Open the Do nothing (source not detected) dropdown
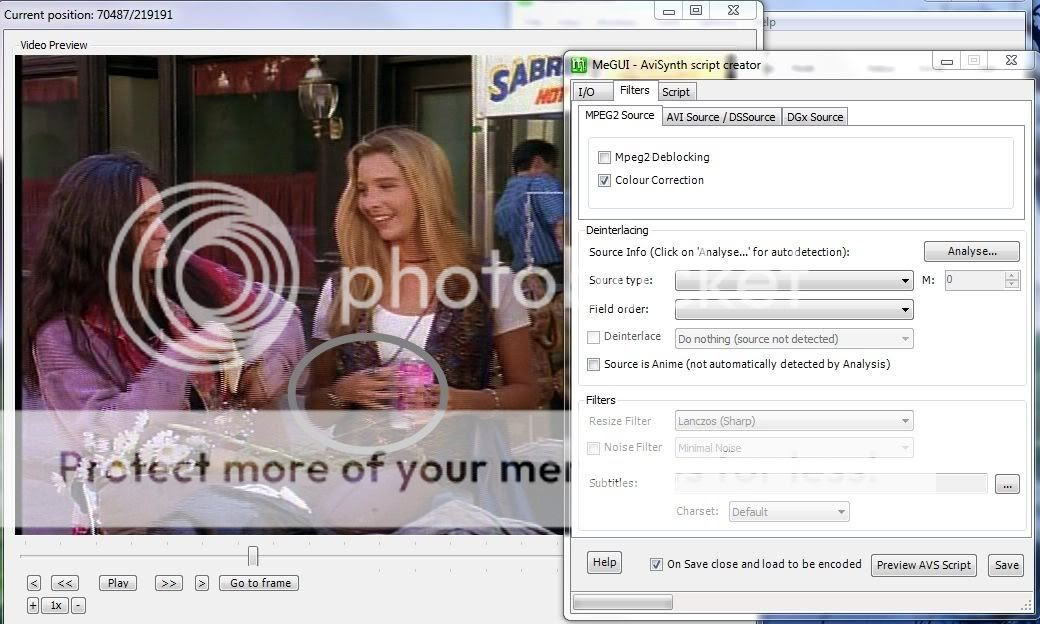The image size is (1040, 624). (x=794, y=339)
